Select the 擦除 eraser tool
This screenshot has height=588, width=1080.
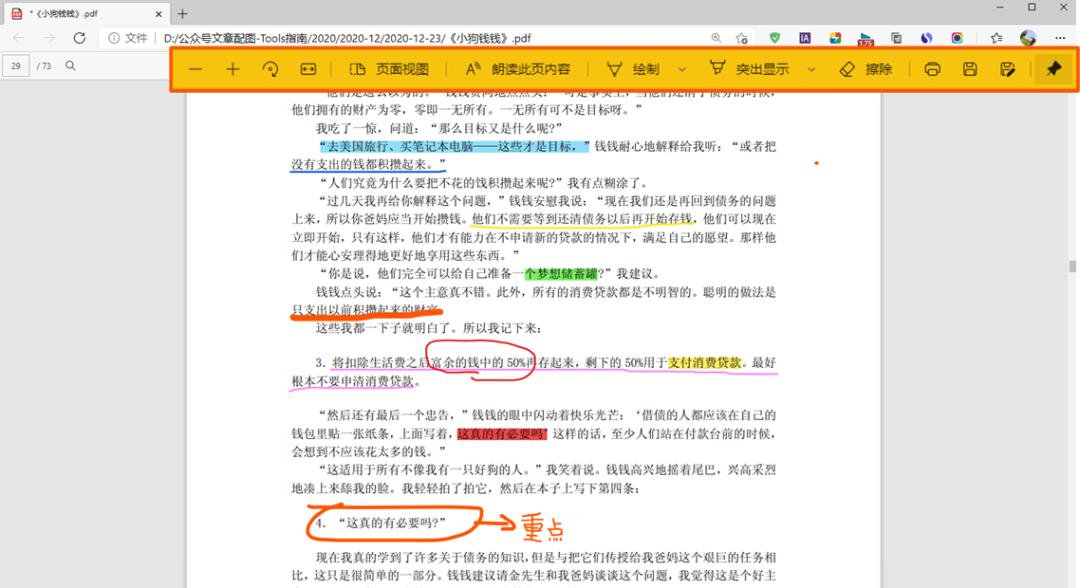(866, 69)
